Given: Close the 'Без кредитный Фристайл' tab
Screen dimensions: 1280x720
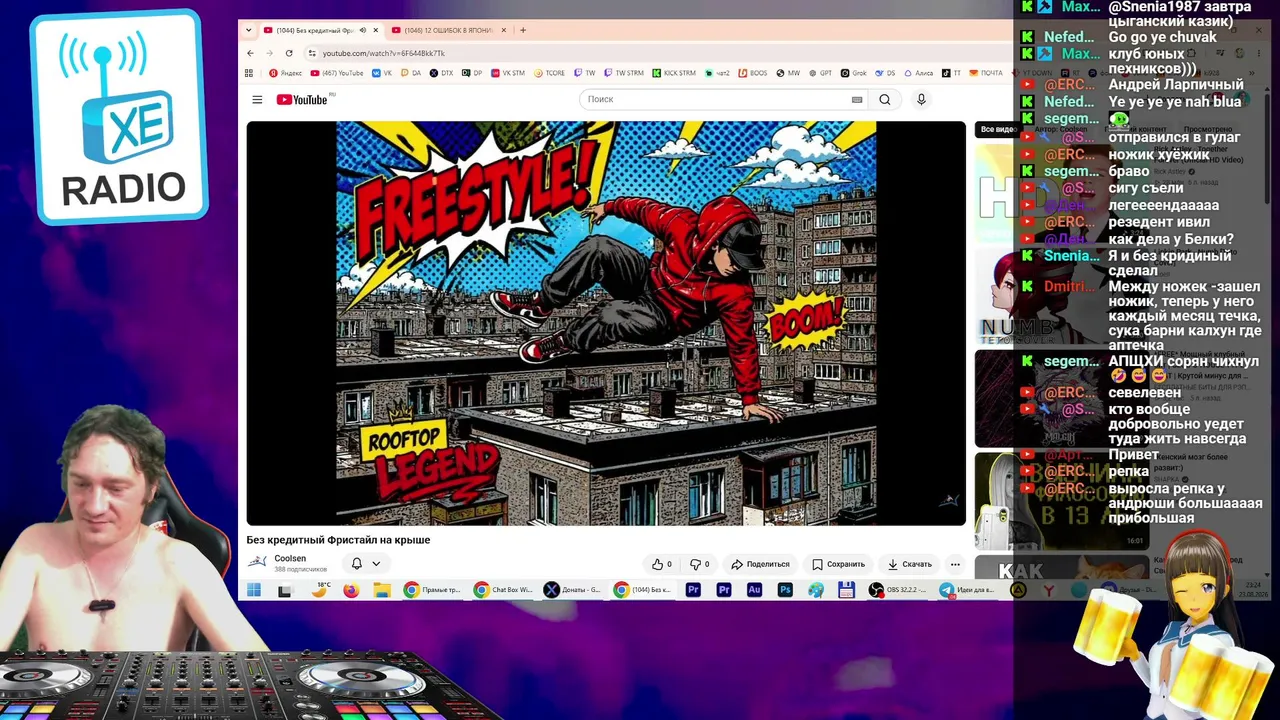Looking at the screenshot, I should [x=376, y=31].
